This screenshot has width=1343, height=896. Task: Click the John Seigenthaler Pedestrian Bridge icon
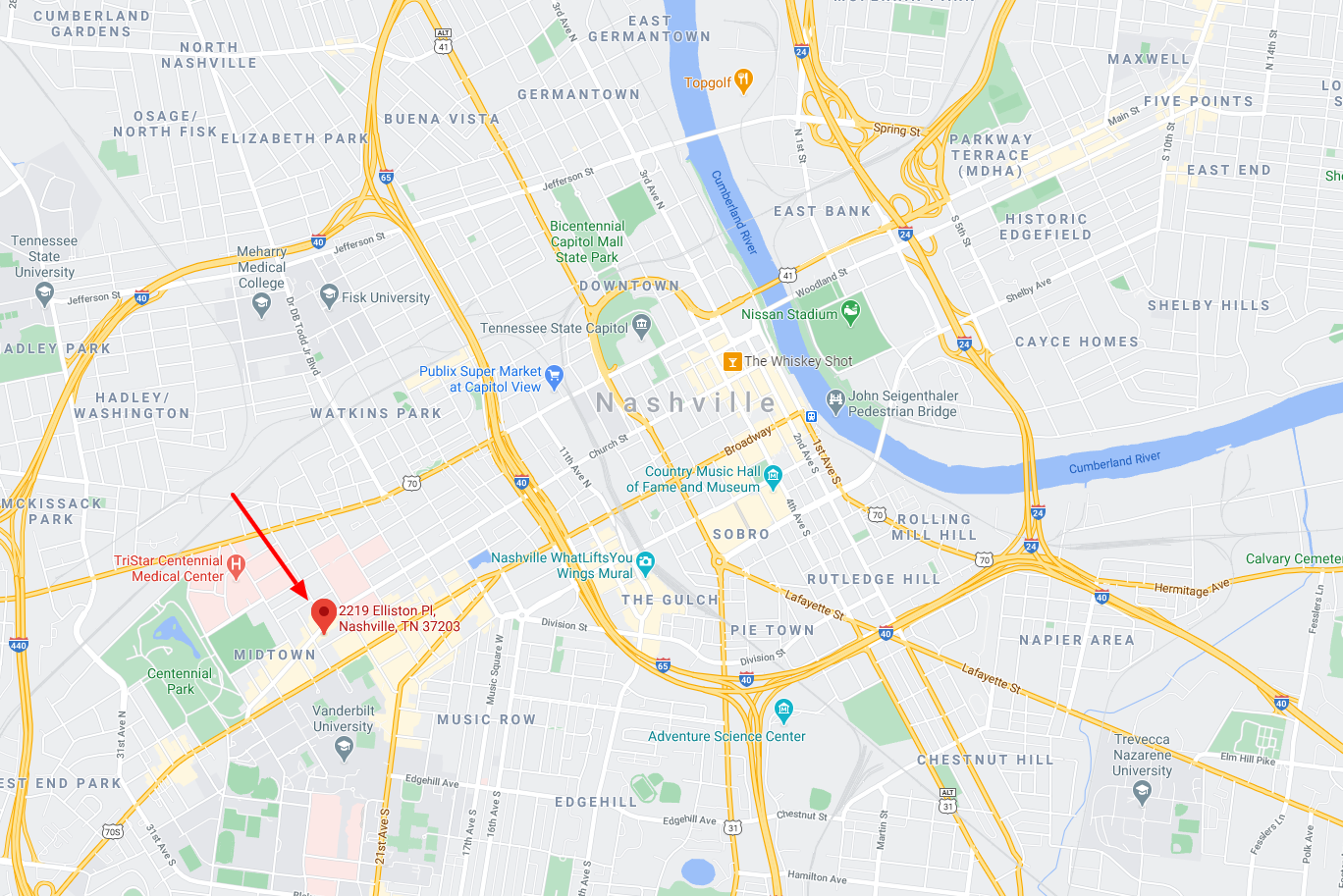click(835, 400)
